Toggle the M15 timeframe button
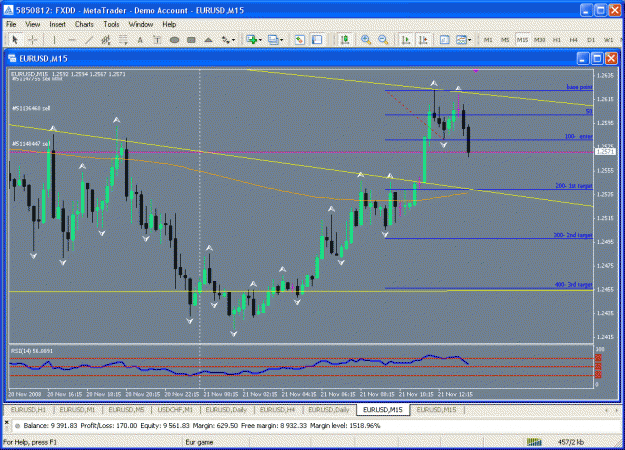Image resolution: width=625 pixels, height=450 pixels. tap(522, 40)
